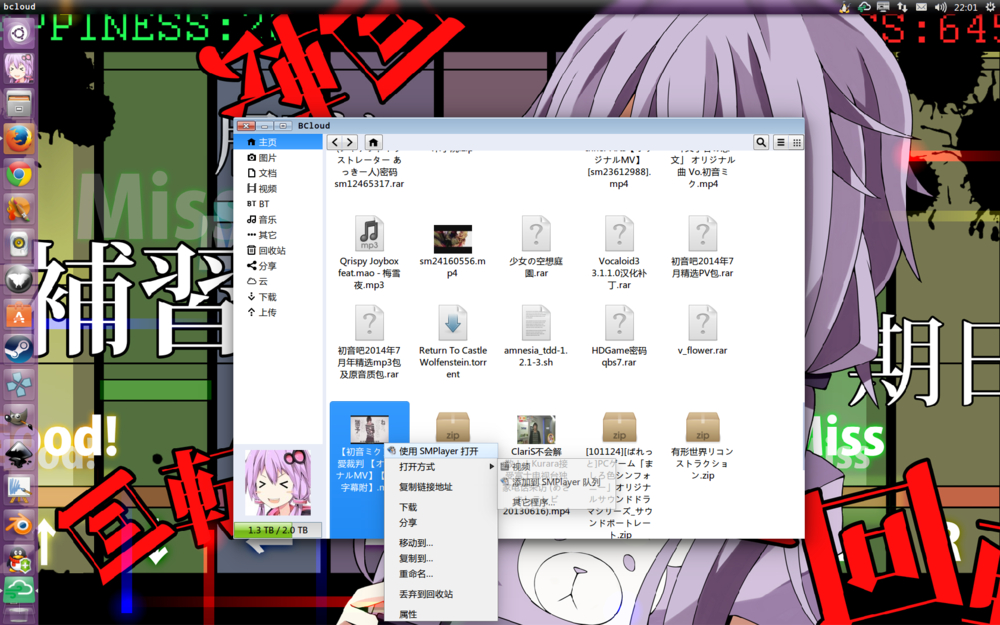The width and height of the screenshot is (1000, 625).
Task: Launch Firefox from the launcher
Action: (x=18, y=138)
